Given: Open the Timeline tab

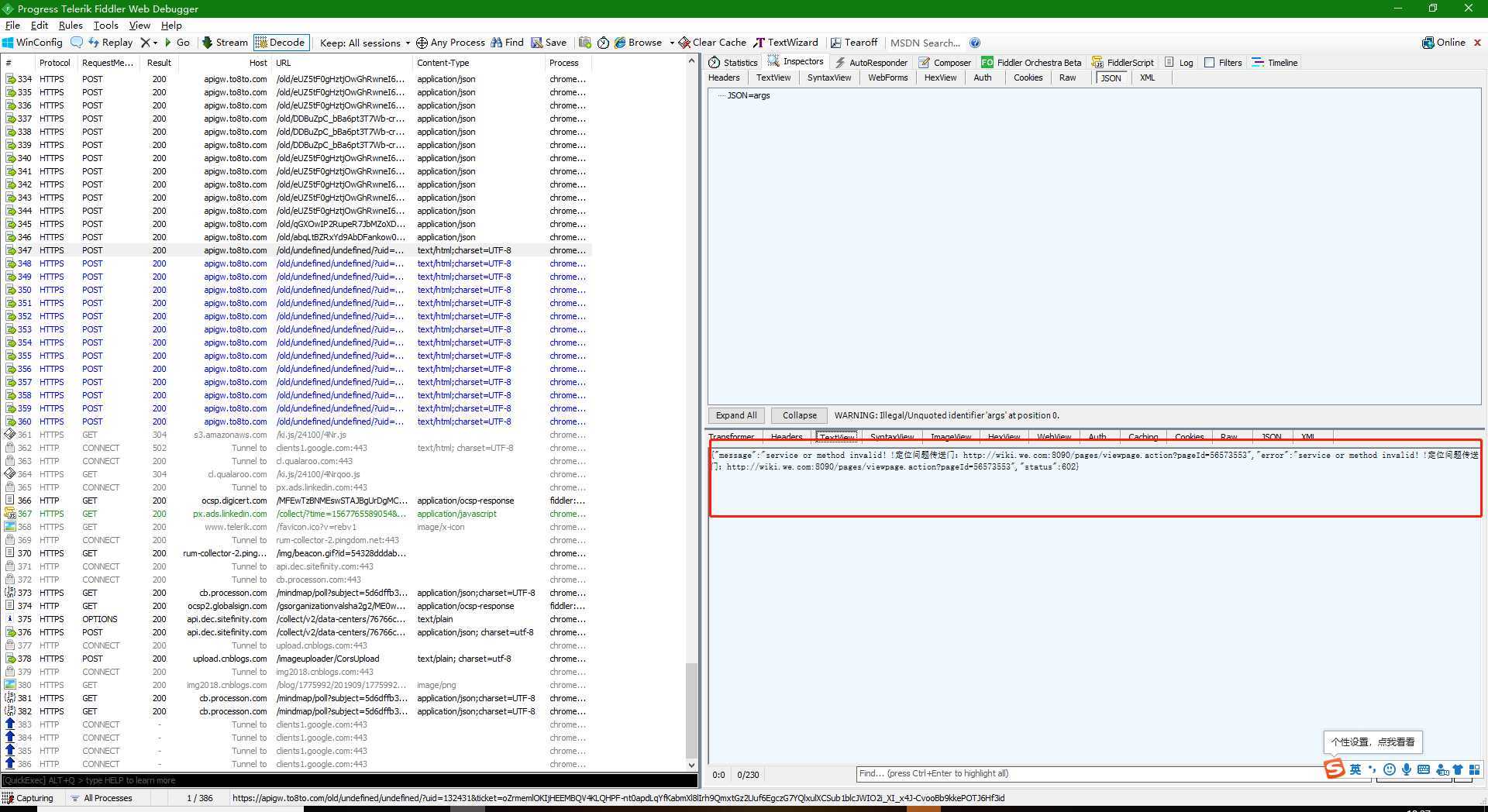Looking at the screenshot, I should 1275,63.
